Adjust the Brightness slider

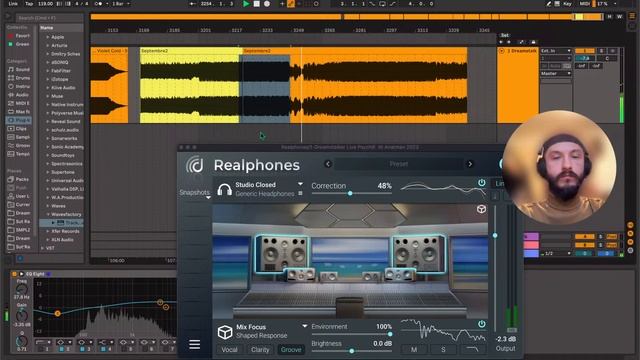point(351,351)
